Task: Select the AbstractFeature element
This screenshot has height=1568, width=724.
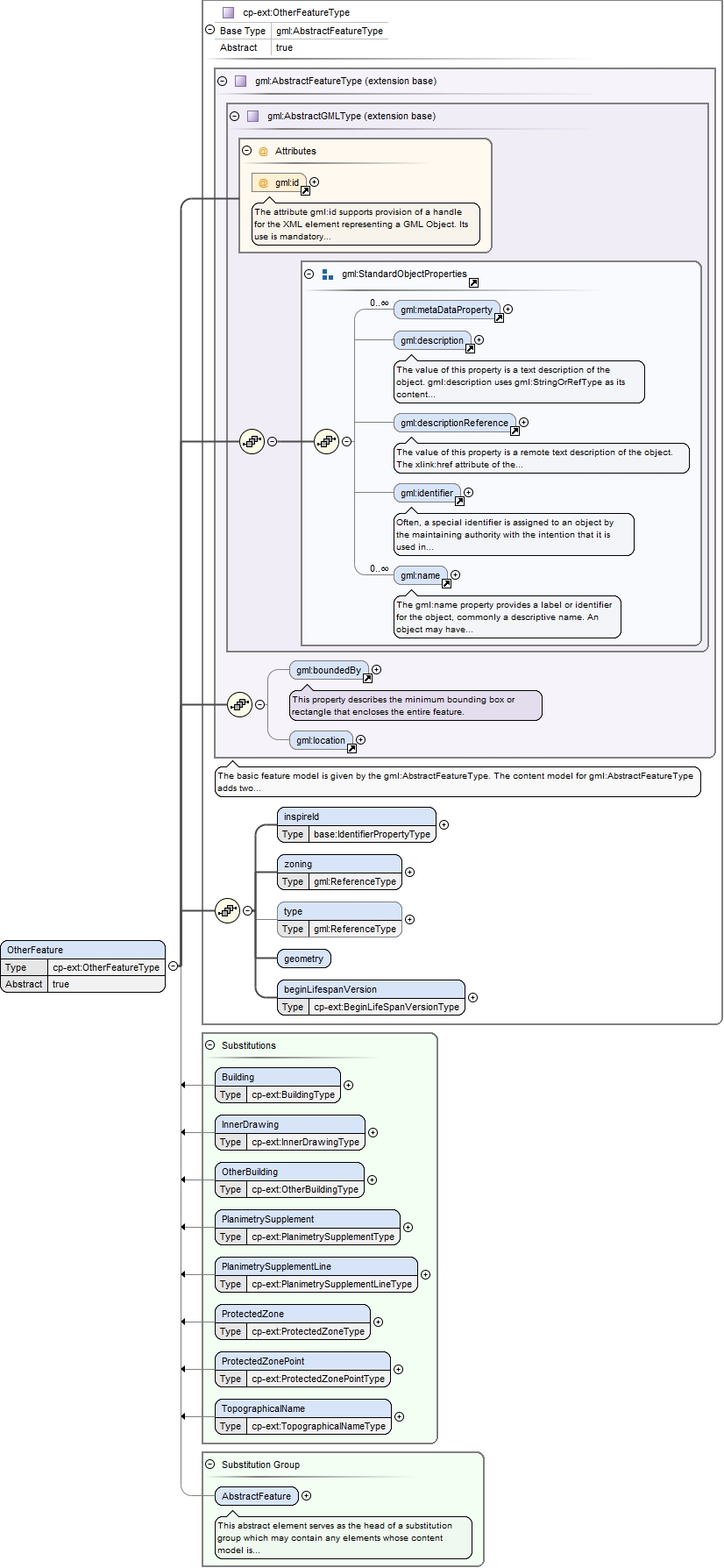Action: (257, 1496)
